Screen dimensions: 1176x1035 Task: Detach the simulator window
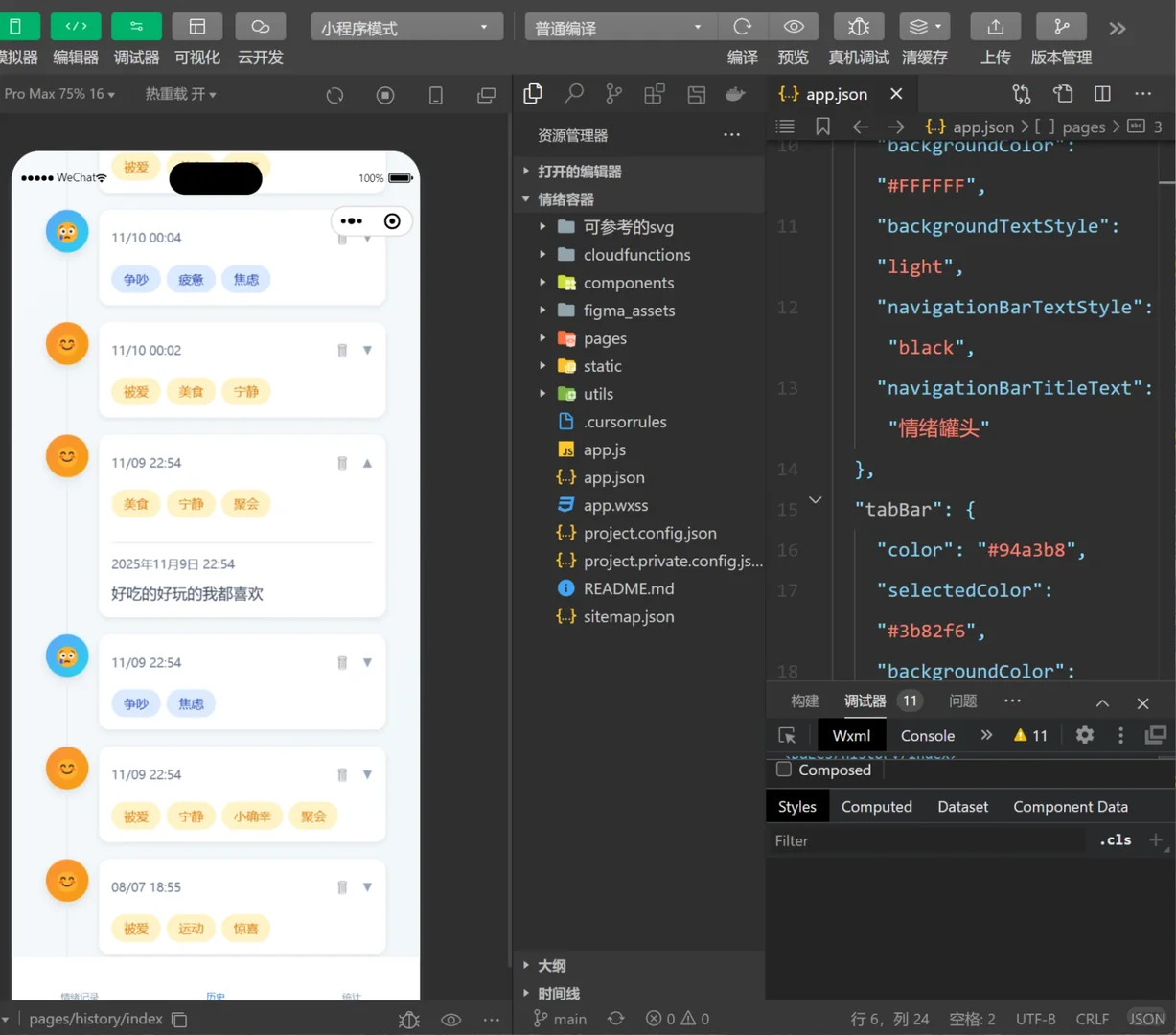click(x=487, y=95)
